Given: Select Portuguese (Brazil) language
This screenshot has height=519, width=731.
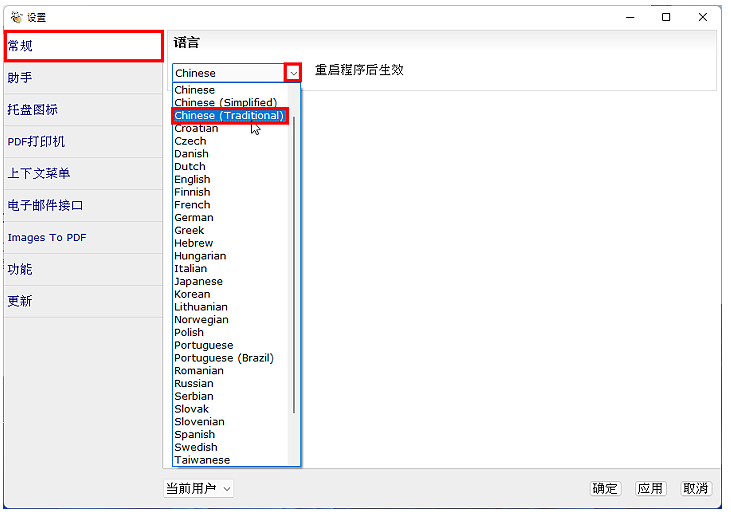Looking at the screenshot, I should tap(230, 358).
